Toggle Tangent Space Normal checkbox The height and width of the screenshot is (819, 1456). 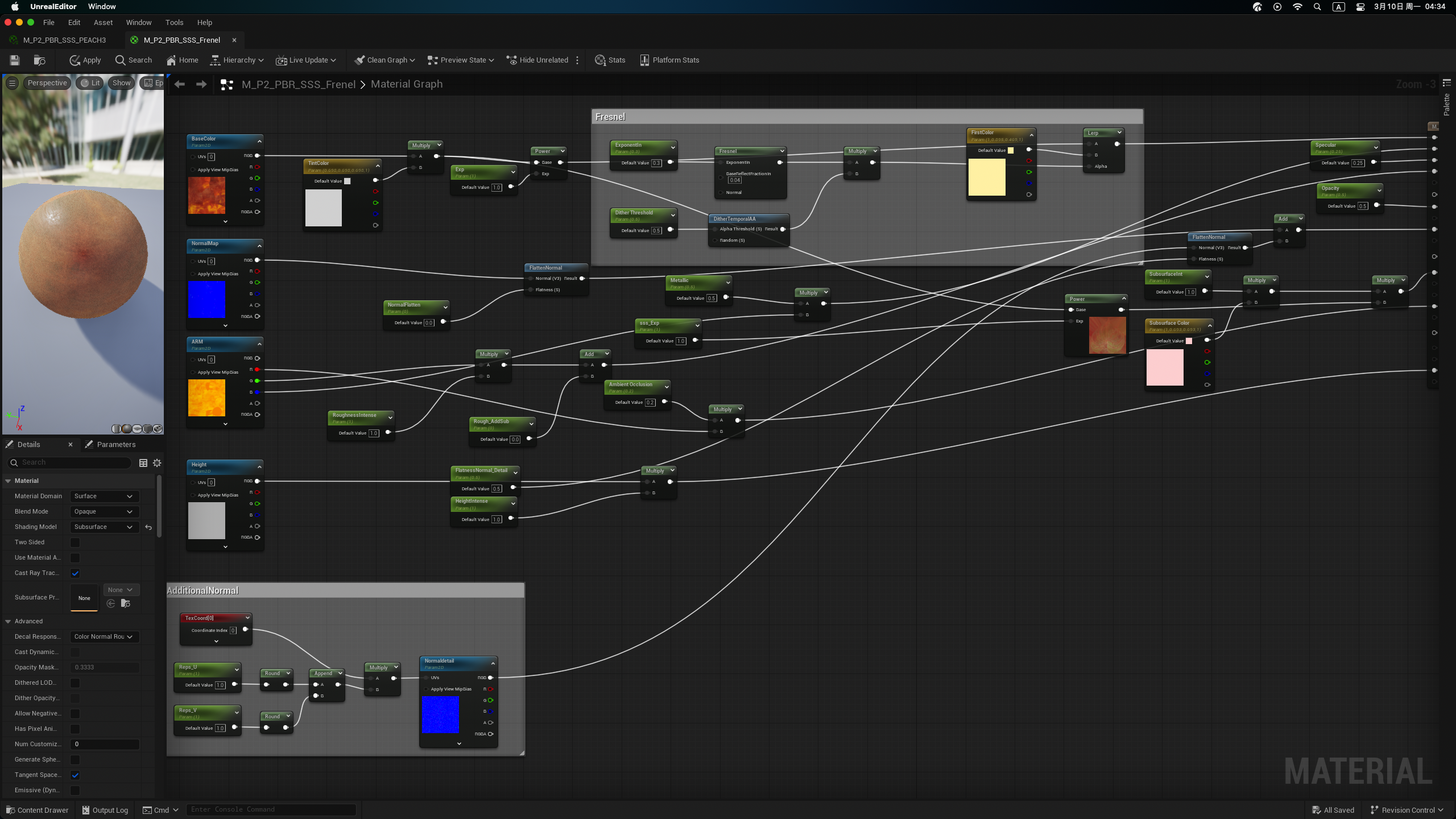tap(75, 775)
